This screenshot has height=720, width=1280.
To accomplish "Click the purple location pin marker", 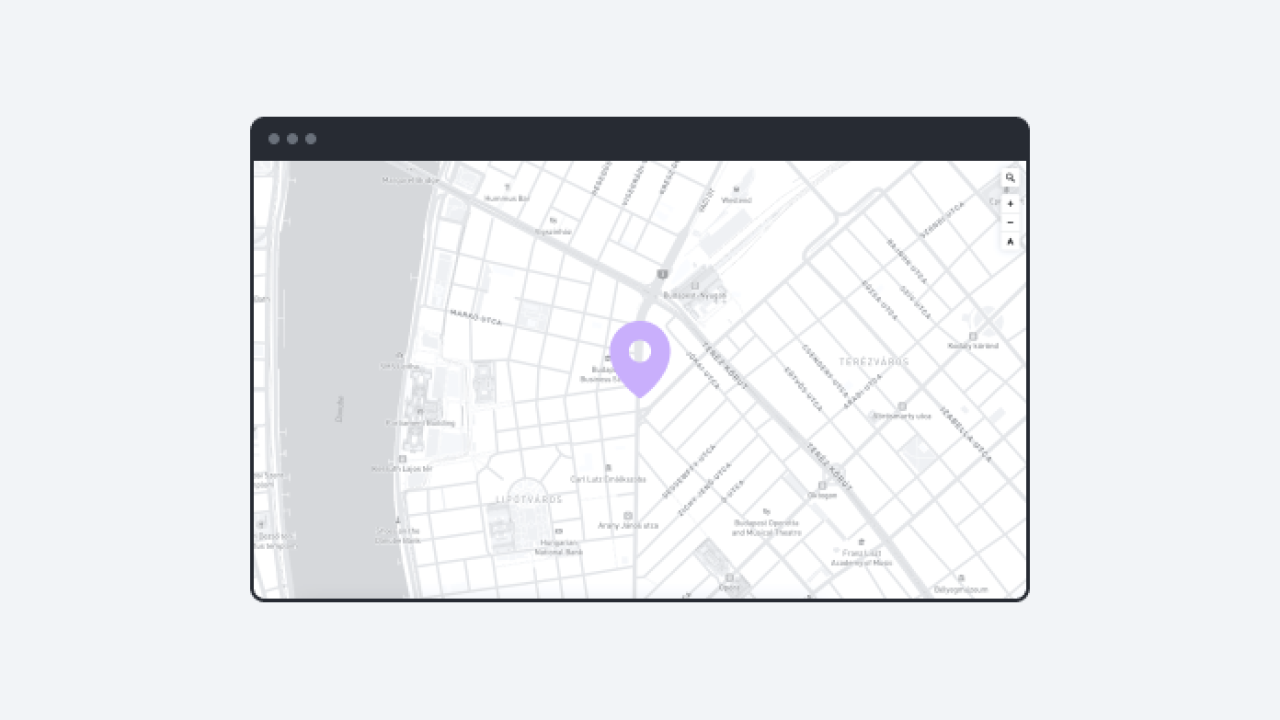I will [640, 355].
